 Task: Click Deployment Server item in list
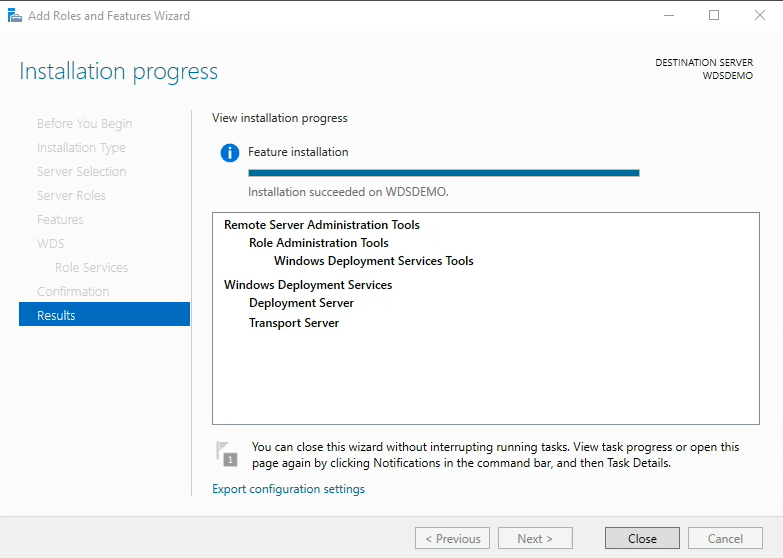point(301,303)
